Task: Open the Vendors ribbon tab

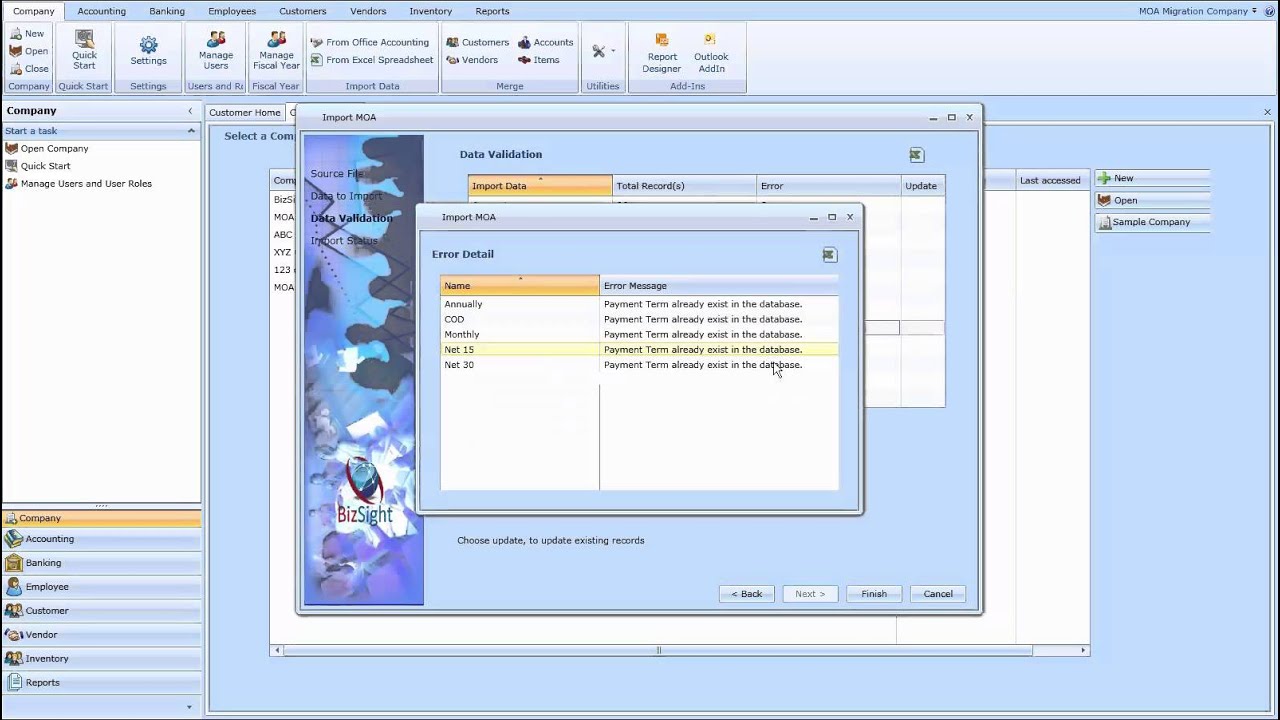Action: coord(368,11)
